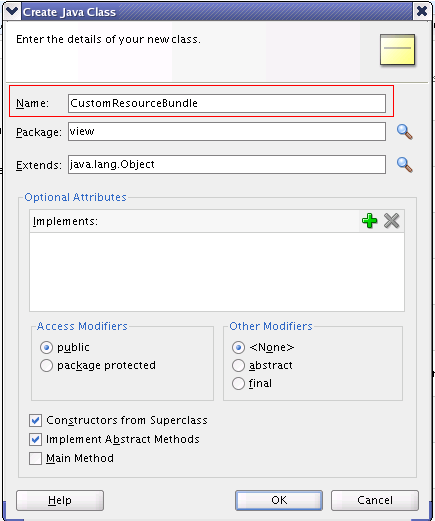
Task: Select the final modifier radio button
Action: click(238, 384)
